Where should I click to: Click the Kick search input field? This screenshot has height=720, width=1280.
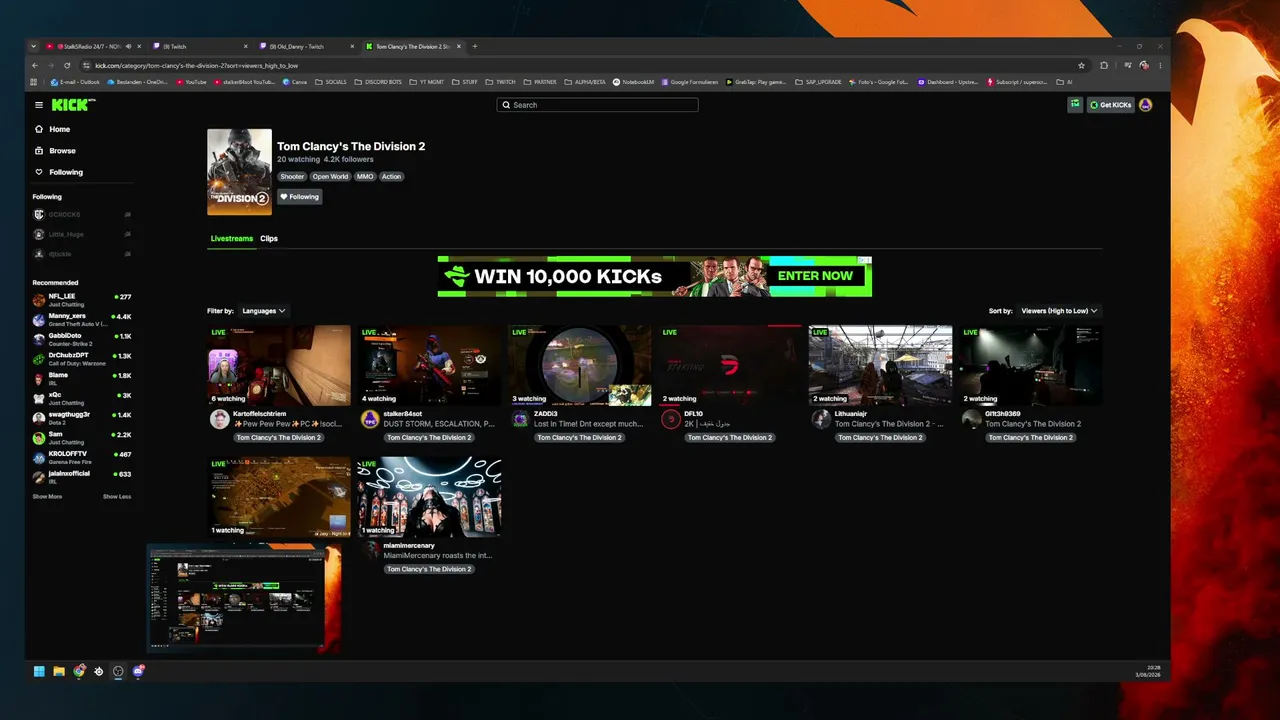[x=598, y=105]
